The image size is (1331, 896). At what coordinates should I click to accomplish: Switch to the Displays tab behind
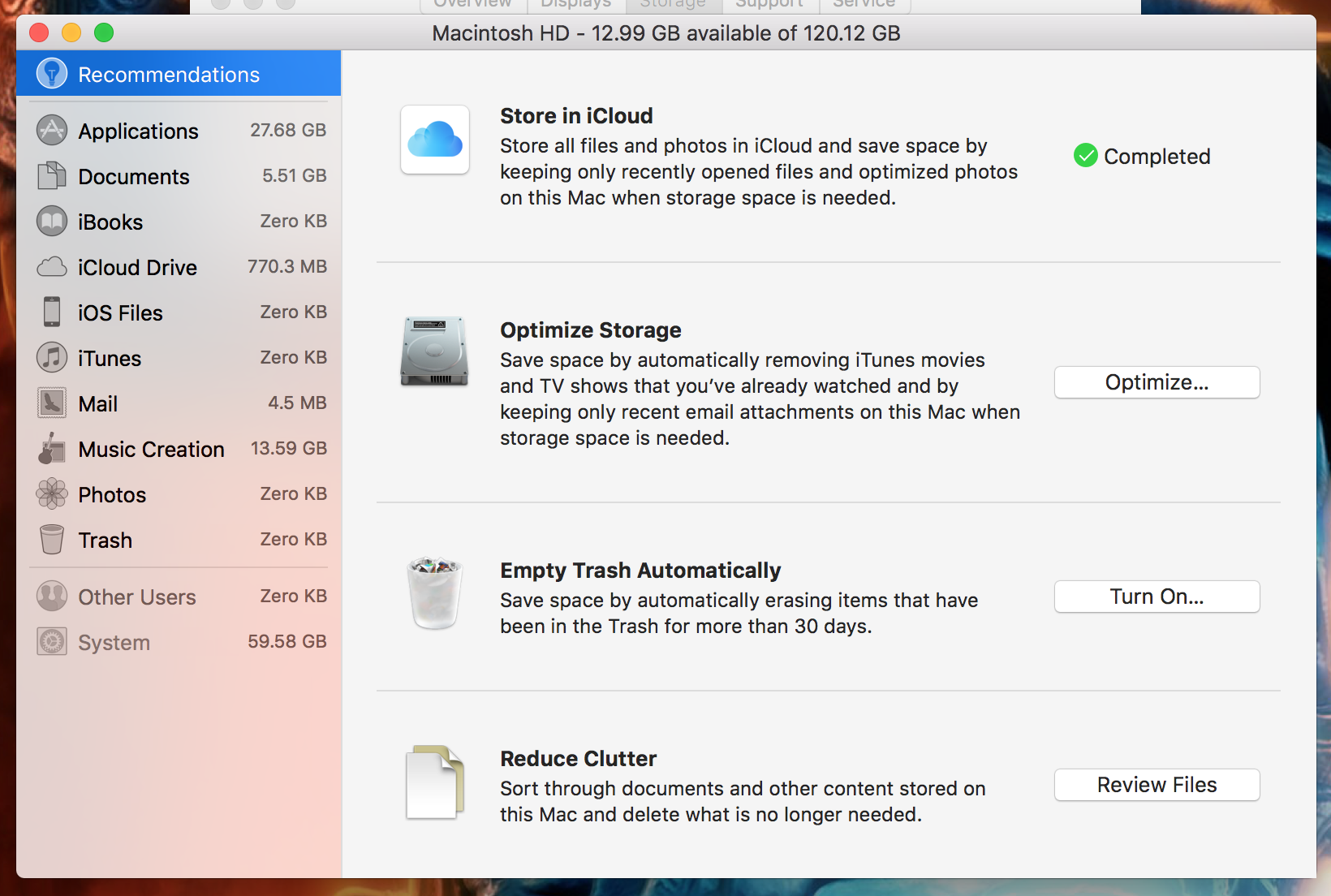coord(576,5)
